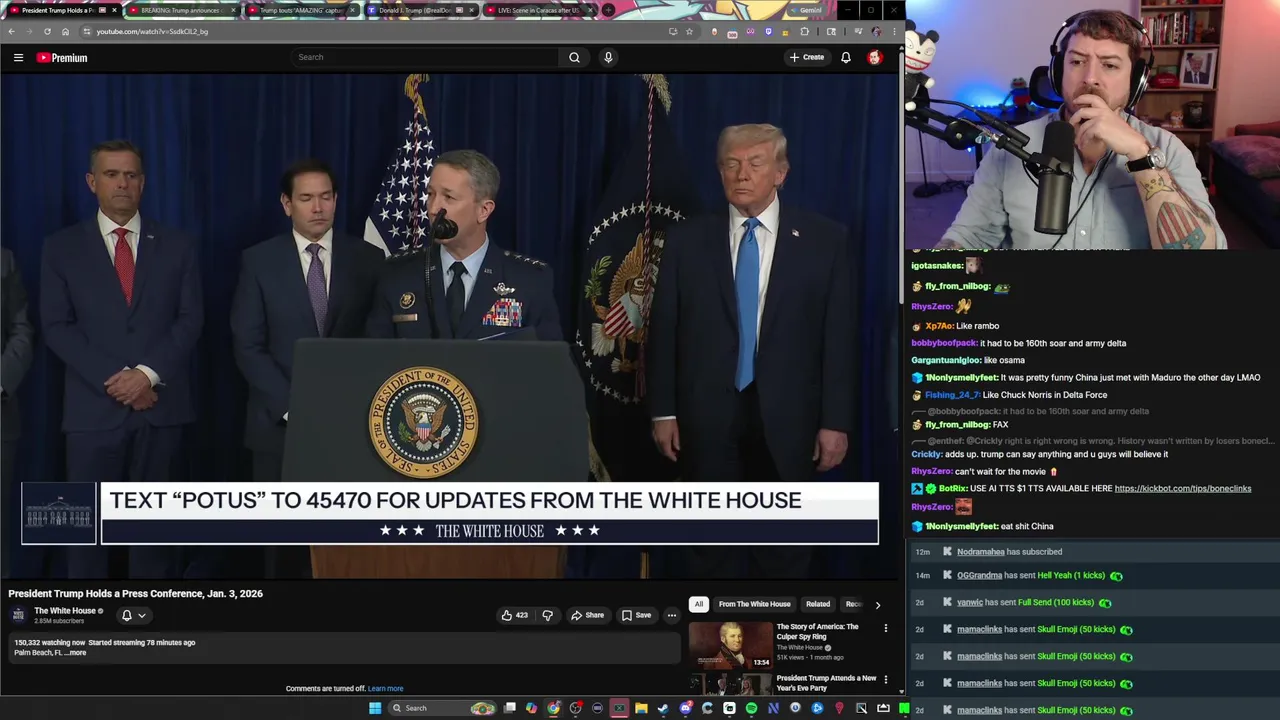Open Nodramahea's profile in activity feed

pos(981,552)
